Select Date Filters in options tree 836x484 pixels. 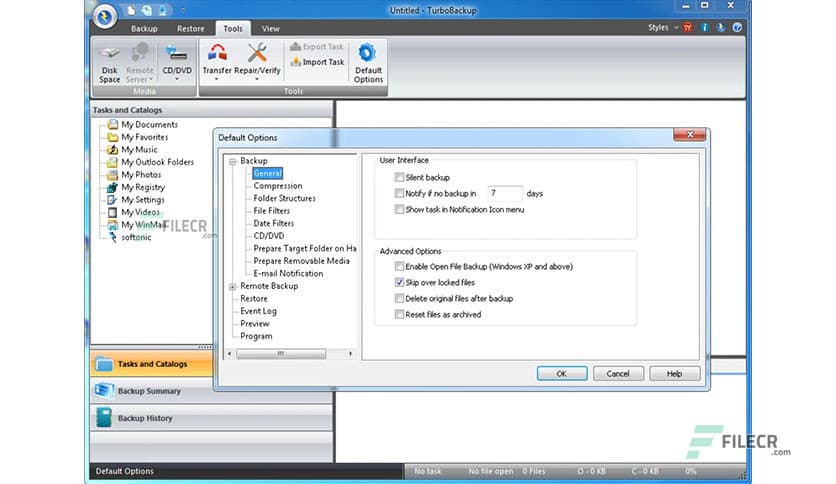(x=274, y=223)
